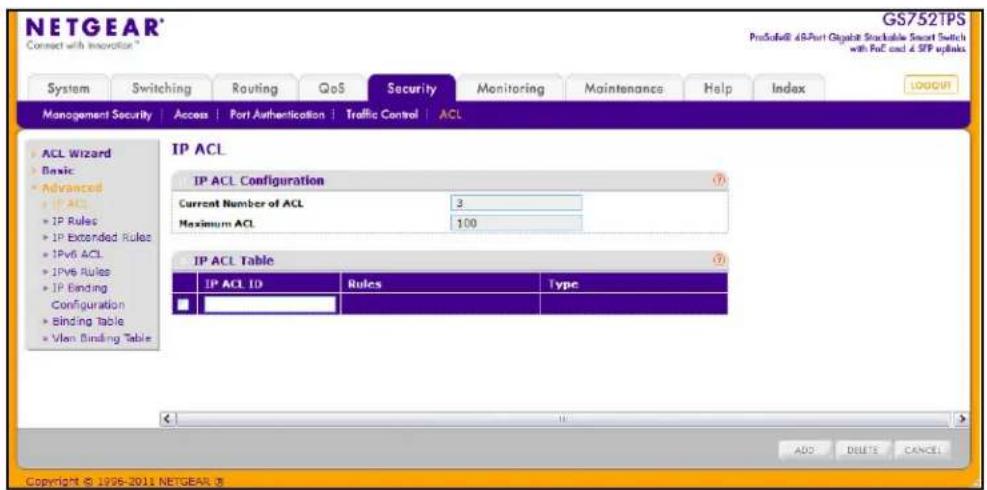Go to Port Authentication submenu
Viewport: 987px width, 490px height.
pyautogui.click(x=277, y=115)
